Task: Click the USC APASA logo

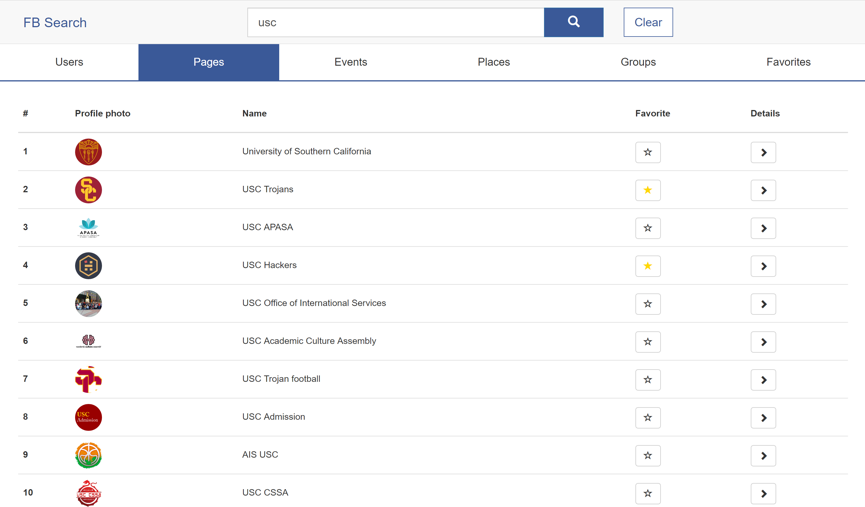Action: [x=88, y=228]
